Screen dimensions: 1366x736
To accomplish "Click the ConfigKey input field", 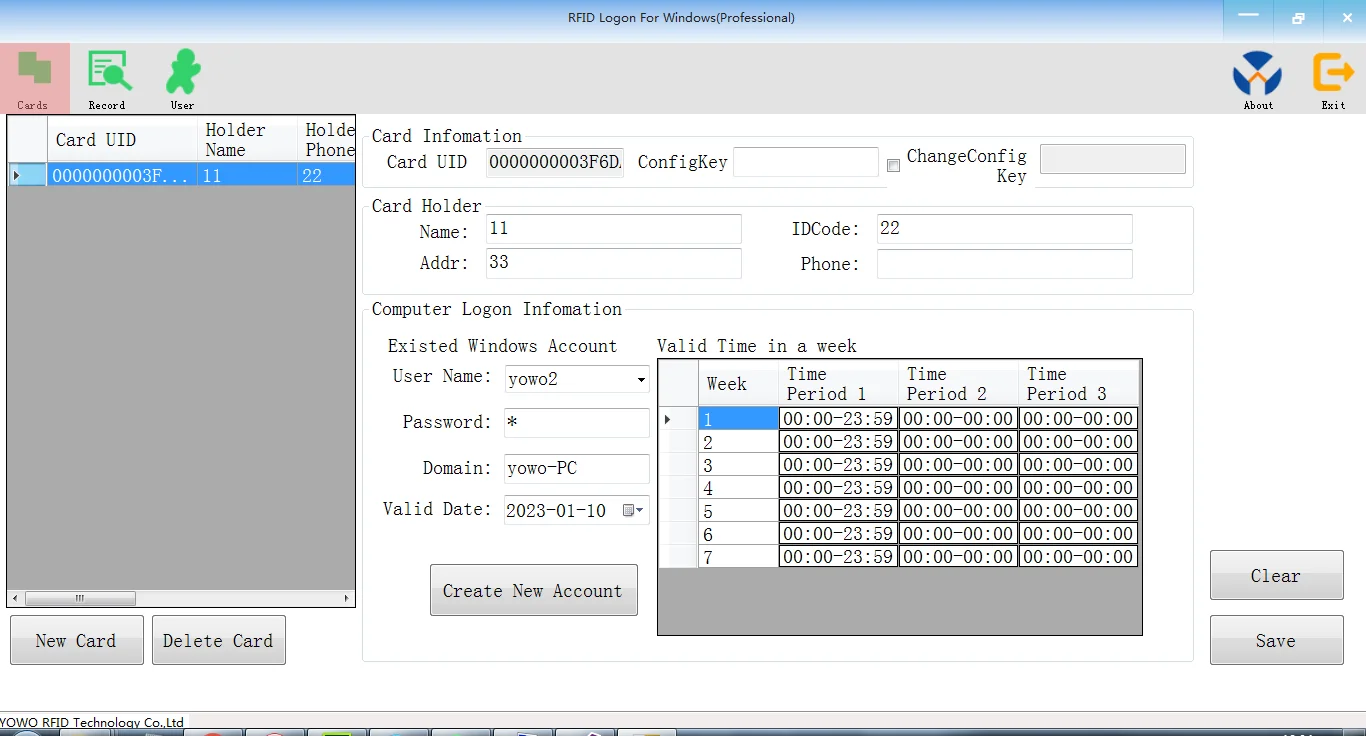I will (x=805, y=162).
